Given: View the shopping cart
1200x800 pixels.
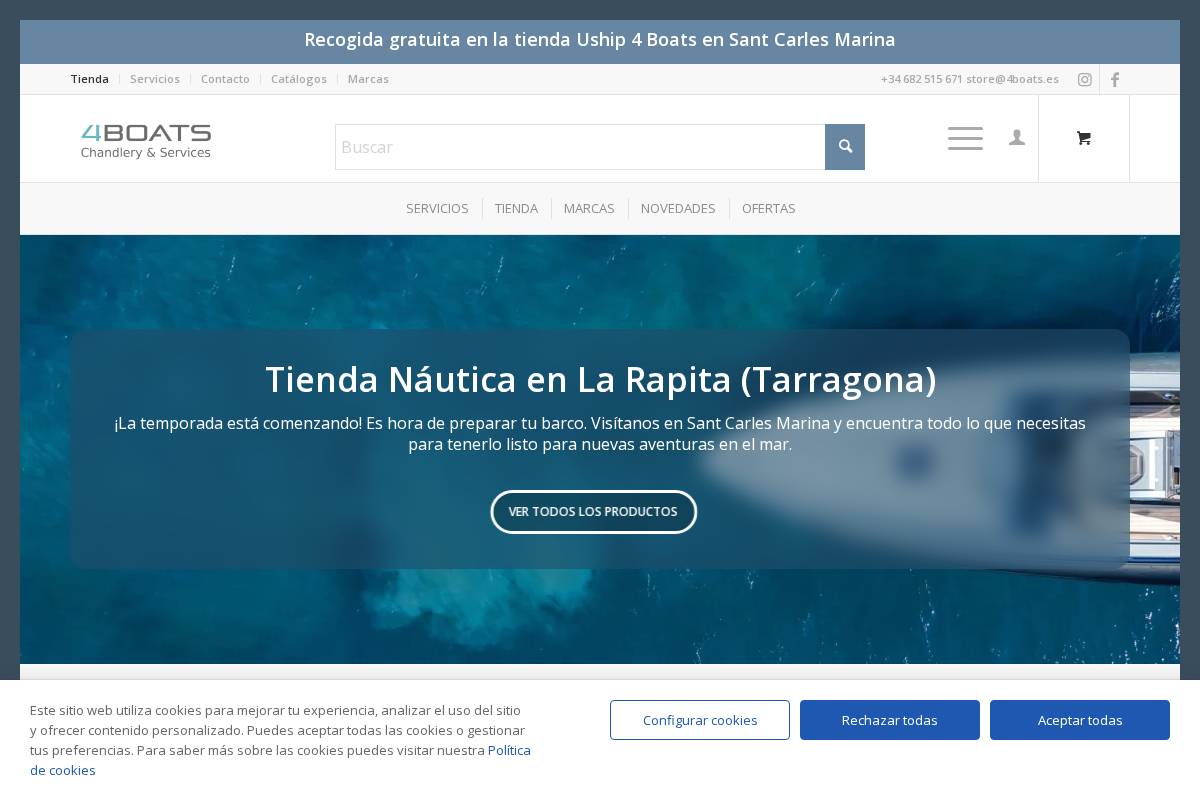Looking at the screenshot, I should coord(1084,138).
